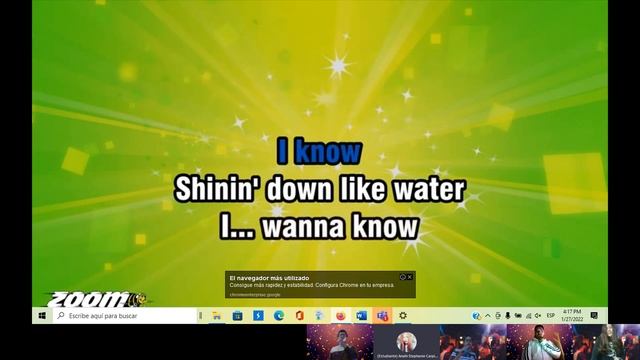Click the microphone icon in system tray
Viewport: 640px width, 360px height.
(x=508, y=316)
